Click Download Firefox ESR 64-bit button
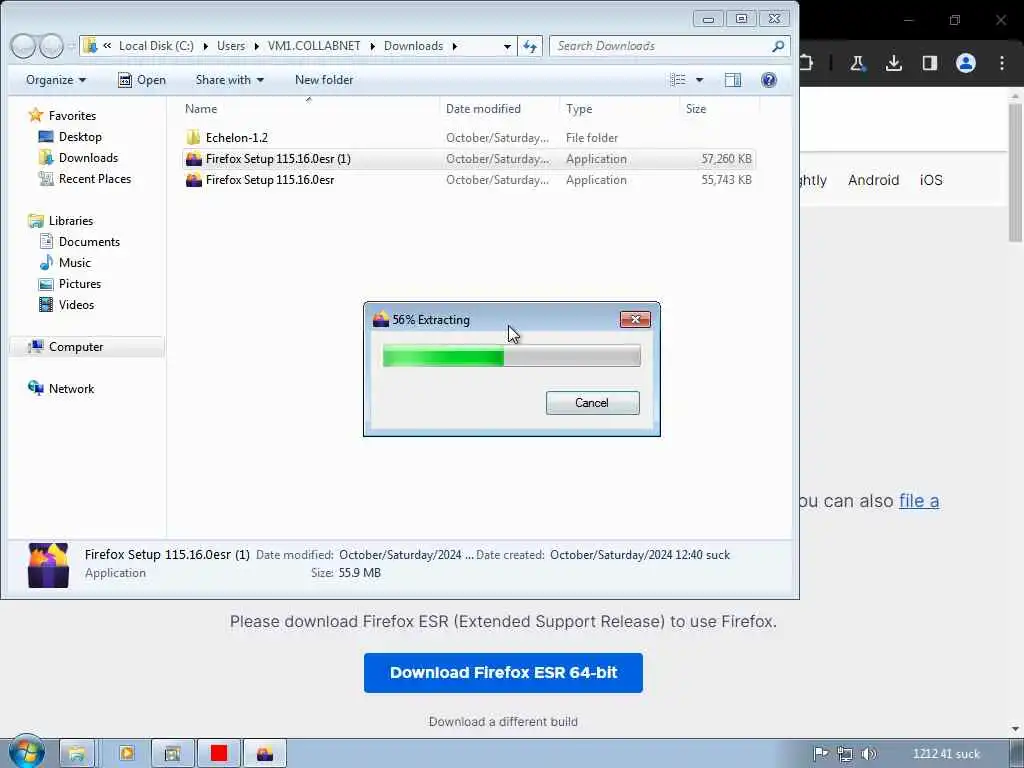1024x768 pixels. point(503,673)
